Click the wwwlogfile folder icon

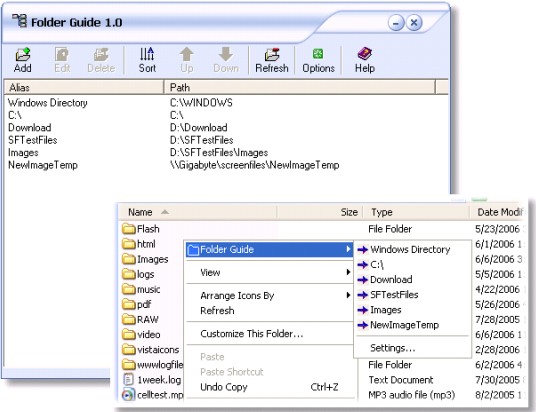129,364
